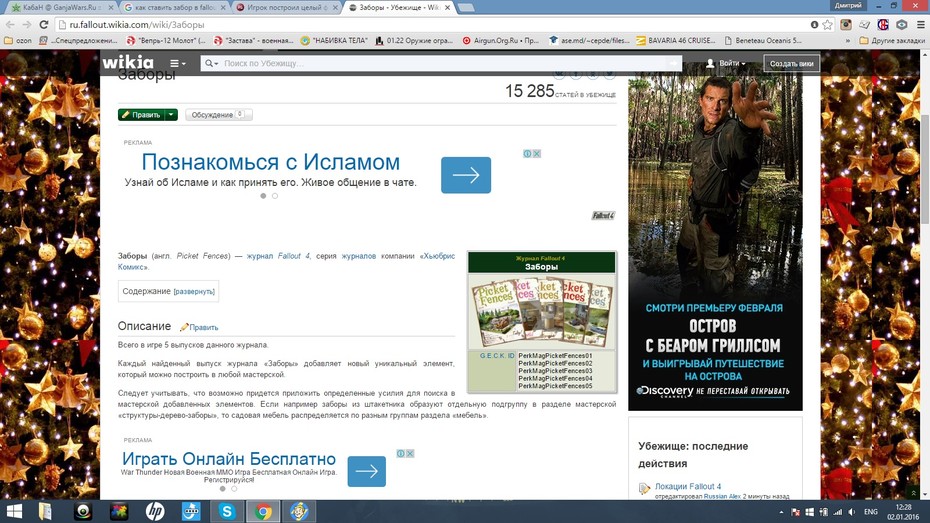This screenshot has height=523, width=930.
Task: Click the blue arrow on Islam ad
Action: (466, 175)
